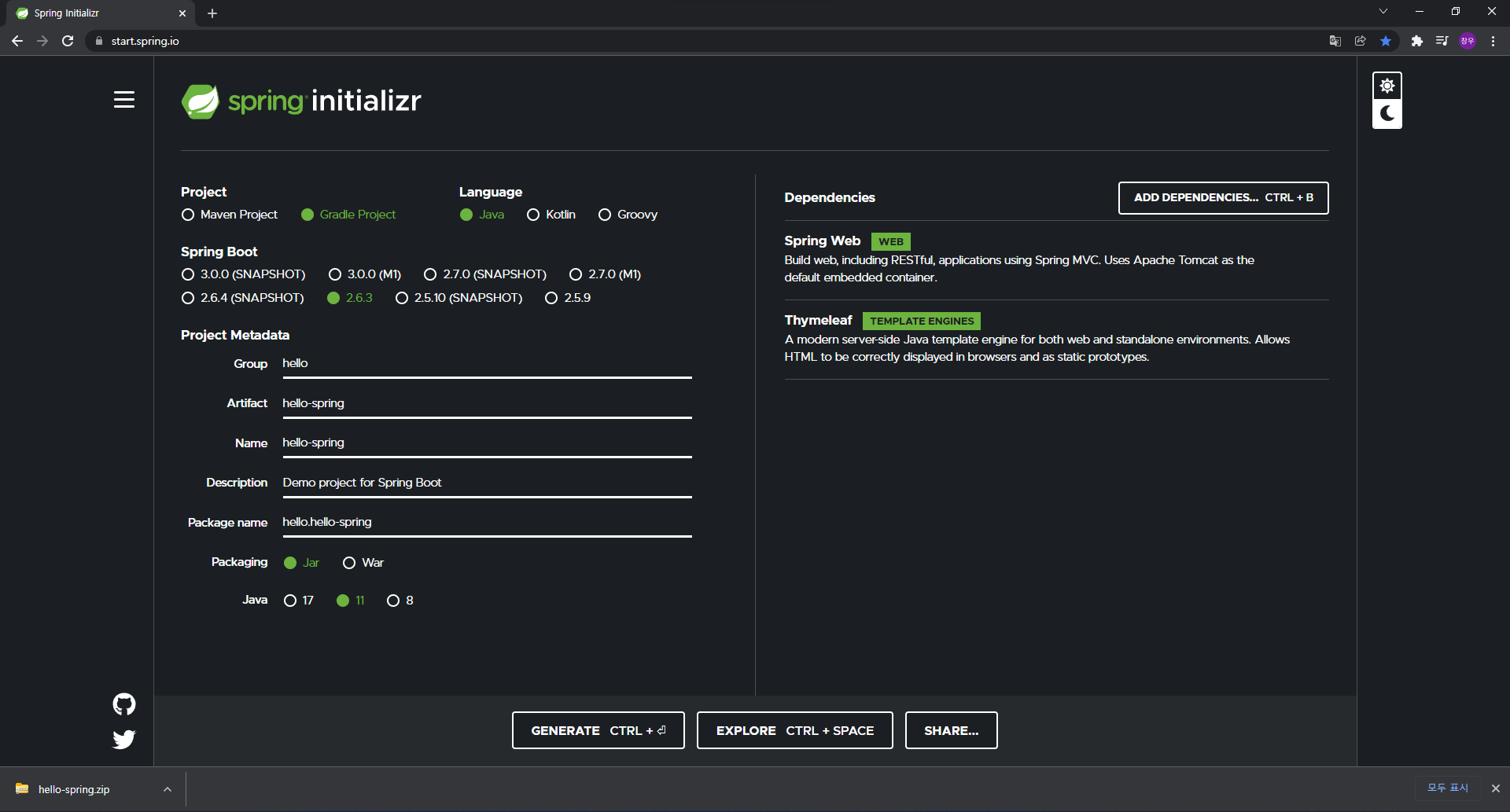Viewport: 1510px width, 812px height.
Task: Open the Chrome three-dot menu
Action: [1493, 41]
